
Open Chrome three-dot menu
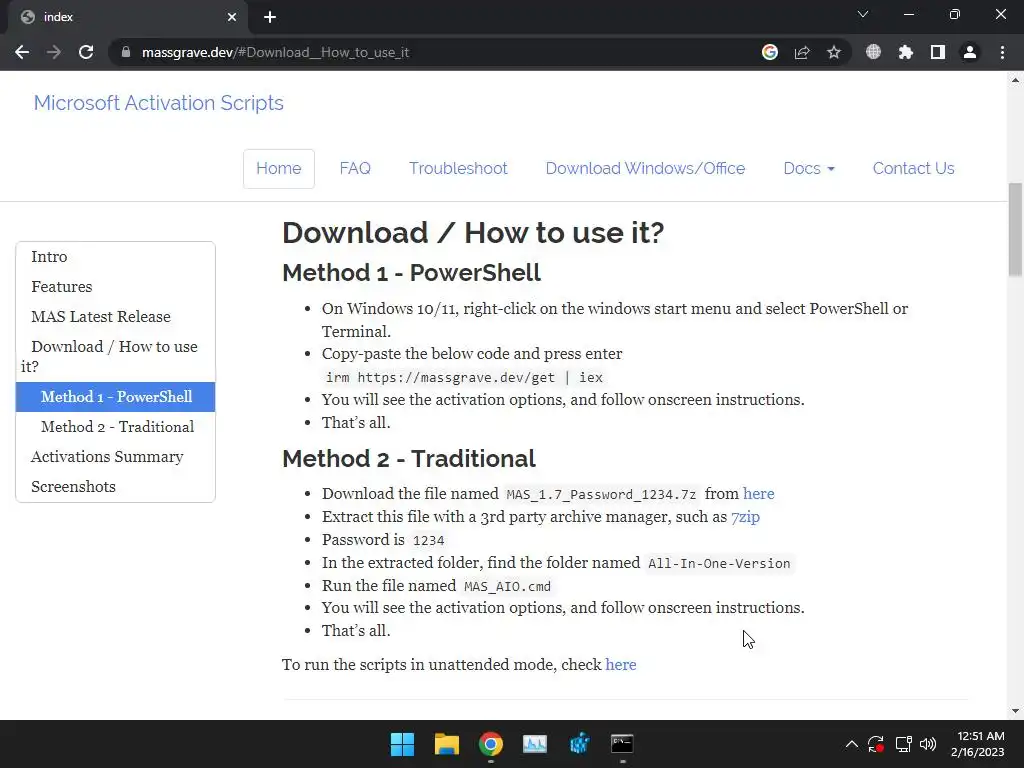click(x=1002, y=52)
